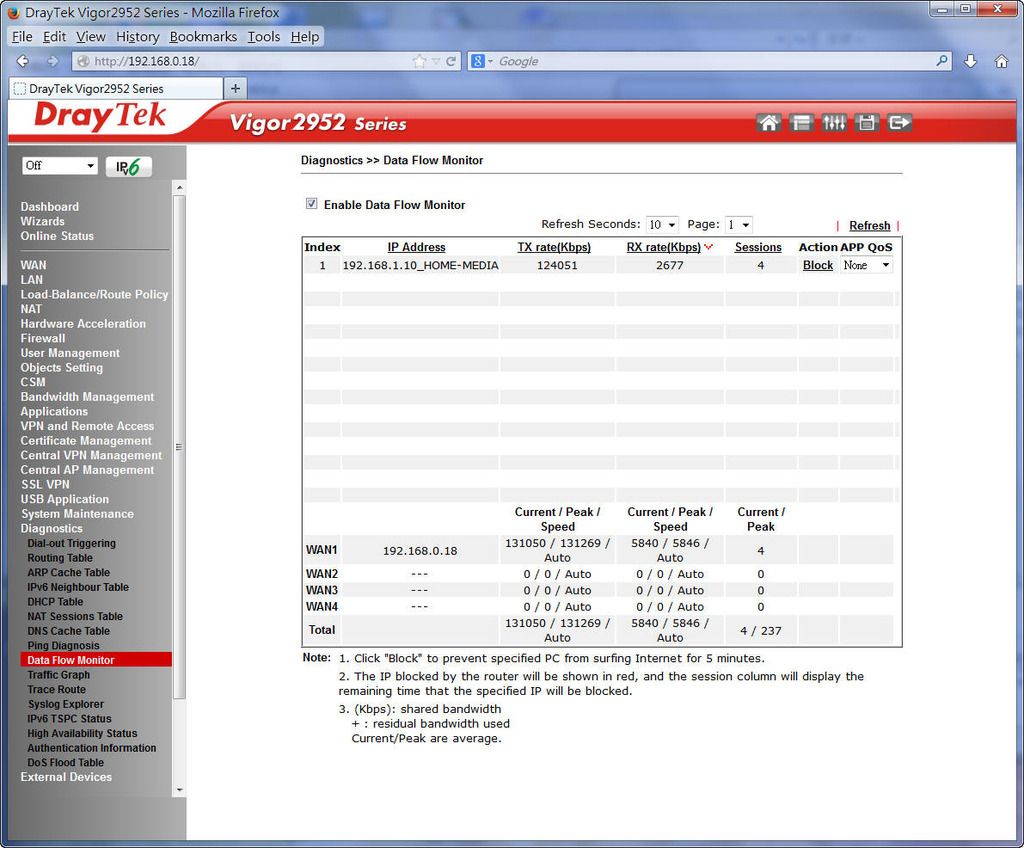Uncheck Enable Data Flow Monitor checkbox
The height and width of the screenshot is (848, 1024).
[312, 204]
